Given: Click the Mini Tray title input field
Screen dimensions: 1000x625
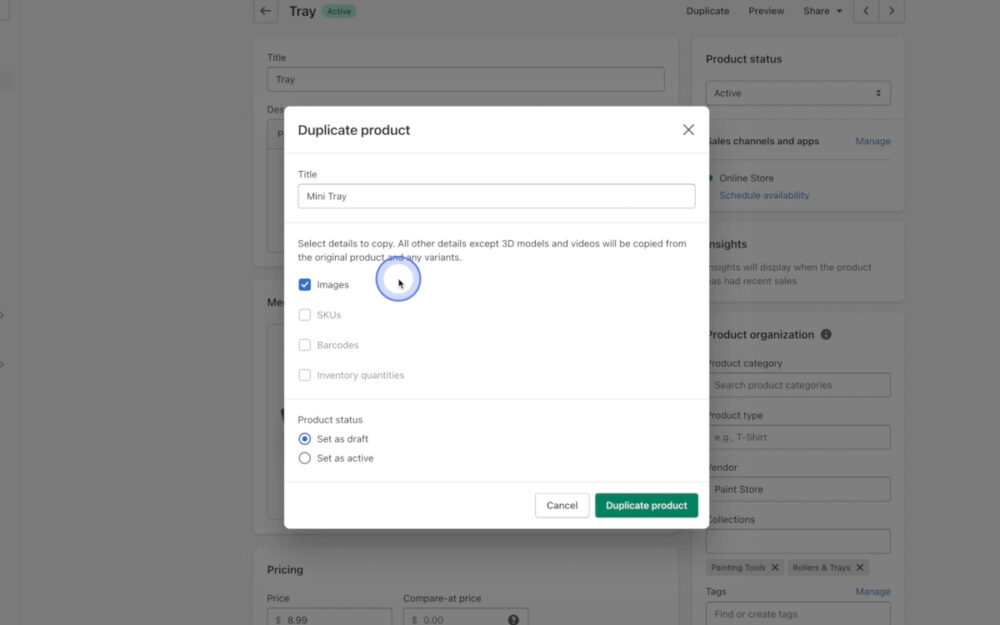Looking at the screenshot, I should tap(496, 196).
